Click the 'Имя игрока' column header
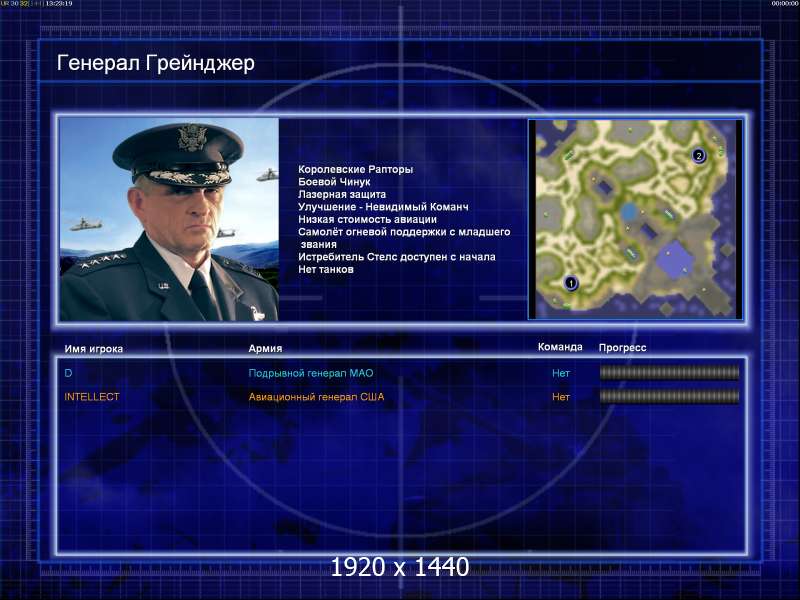 [94, 349]
